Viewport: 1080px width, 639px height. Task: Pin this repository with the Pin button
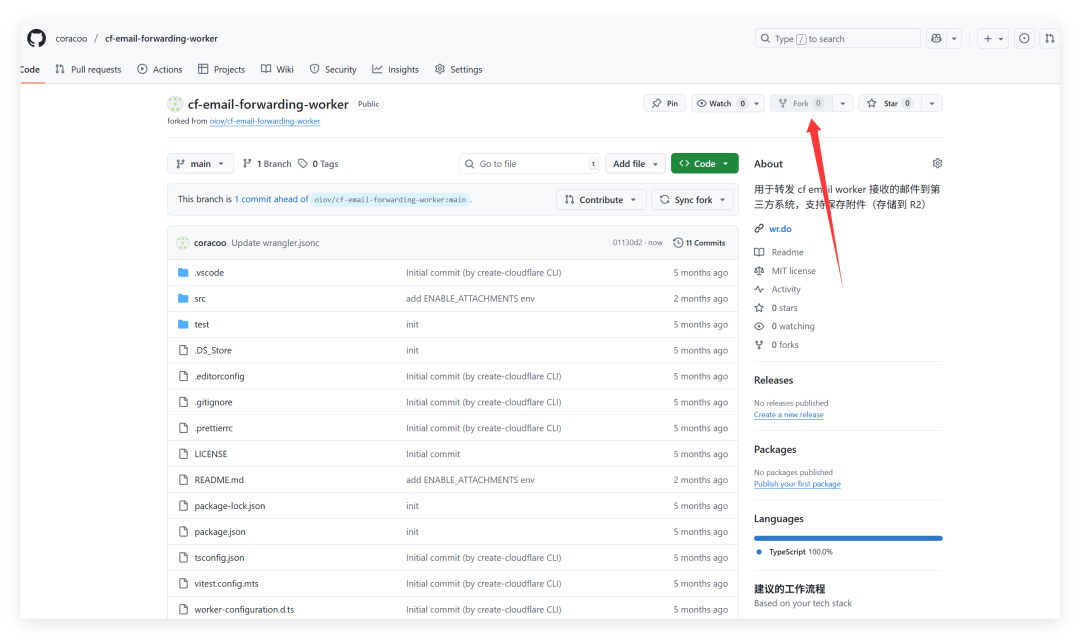665,103
